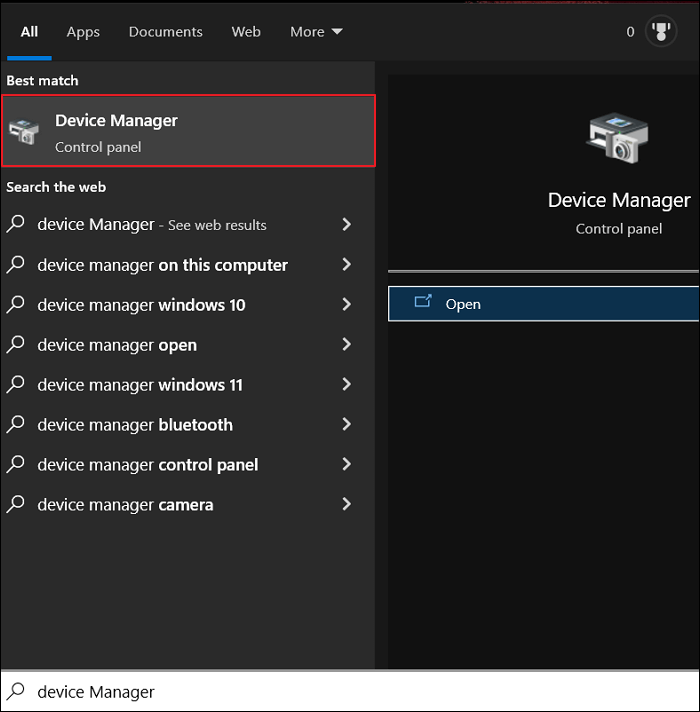Expand chevron for 'control panel' suggestion
The width and height of the screenshot is (700, 712).
click(x=346, y=464)
